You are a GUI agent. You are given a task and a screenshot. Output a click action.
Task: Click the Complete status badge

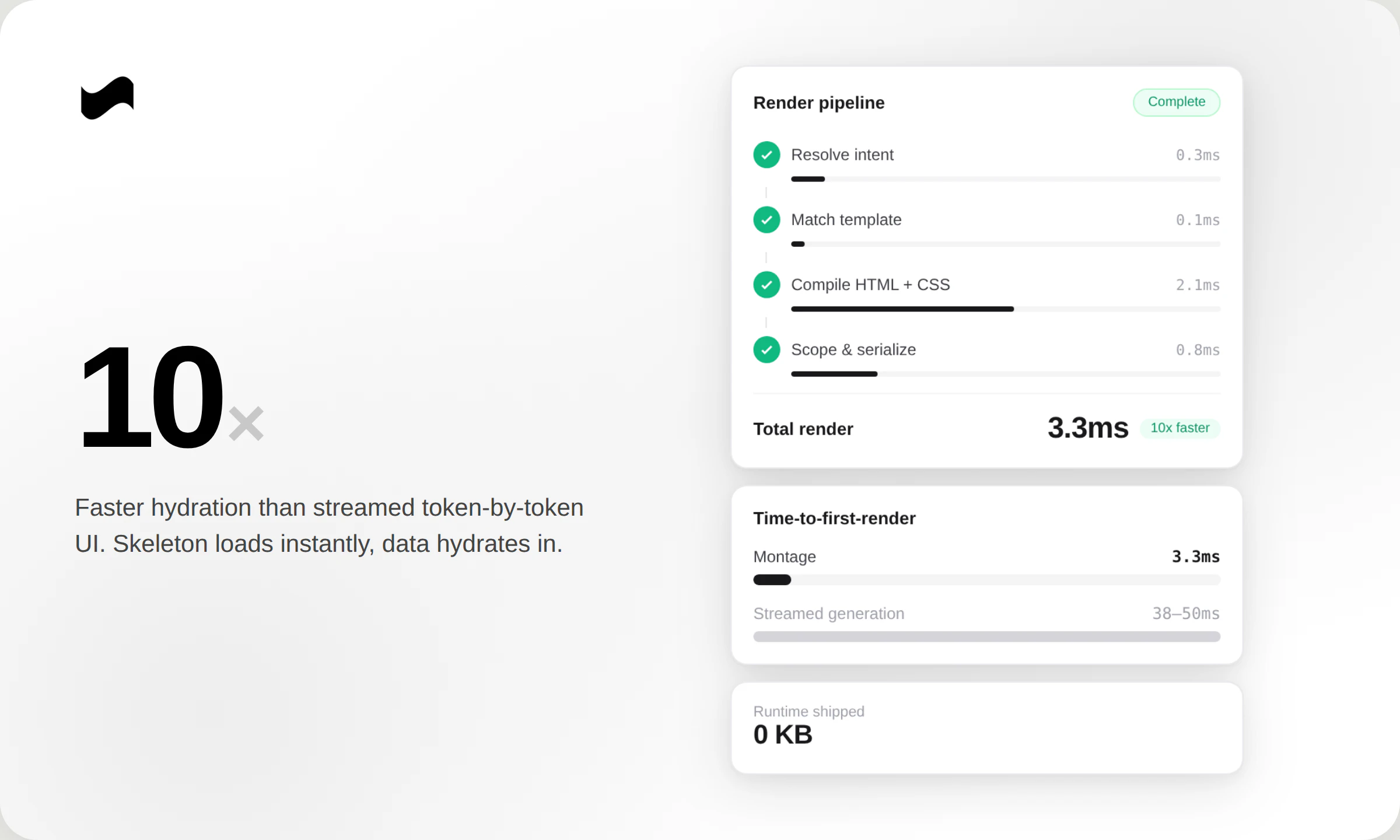(x=1177, y=102)
